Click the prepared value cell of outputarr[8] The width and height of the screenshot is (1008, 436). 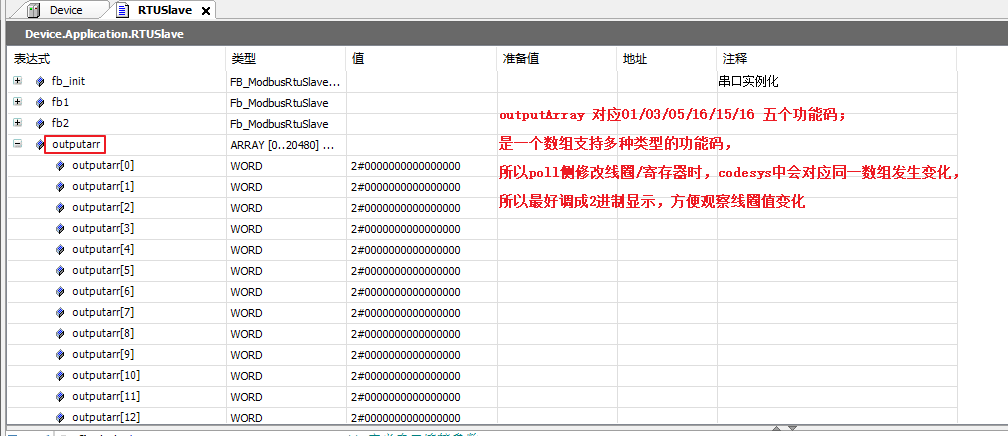coord(557,334)
